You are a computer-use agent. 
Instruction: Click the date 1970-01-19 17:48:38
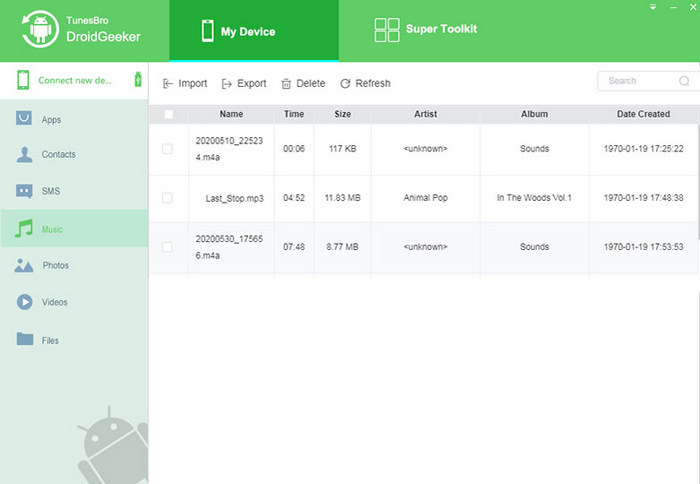point(643,198)
